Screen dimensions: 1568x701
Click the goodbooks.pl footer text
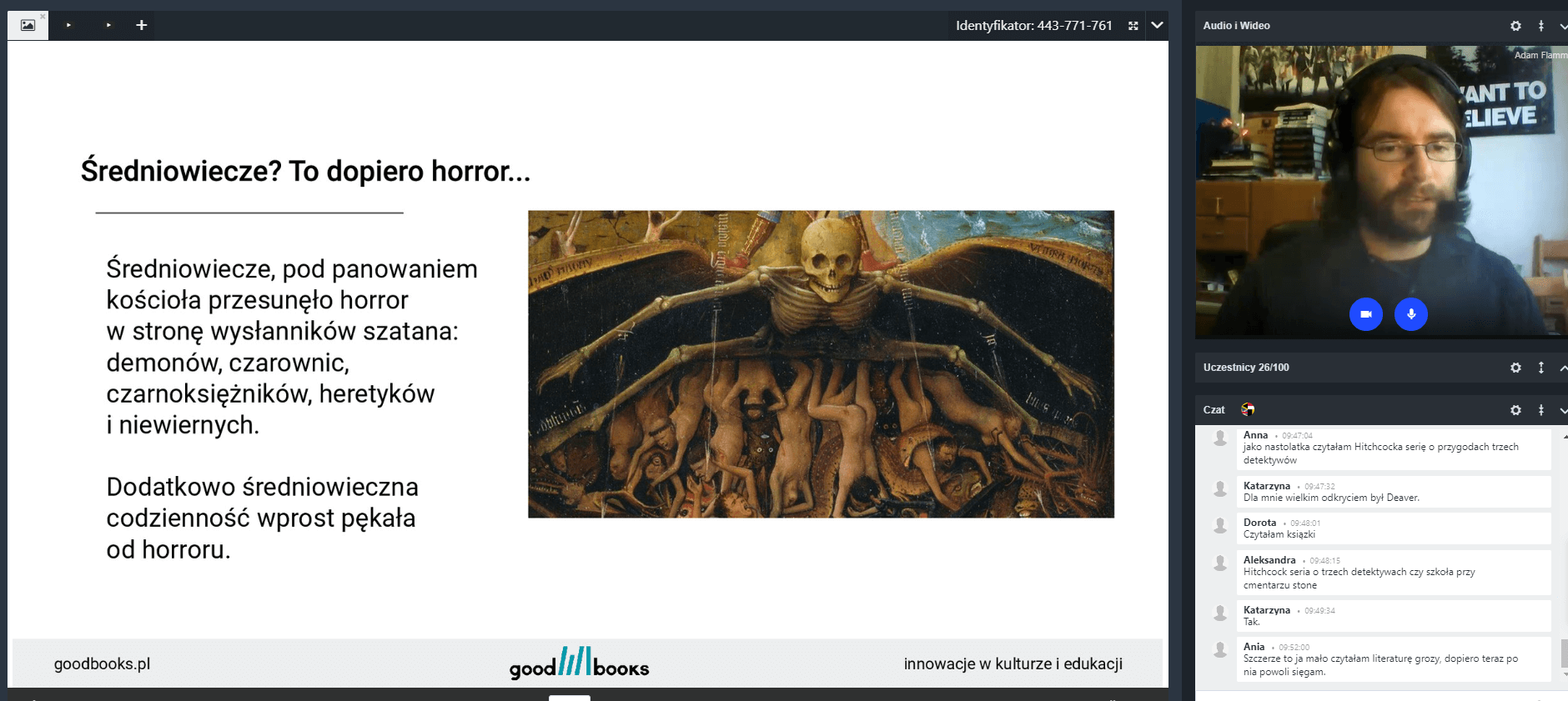(x=102, y=663)
